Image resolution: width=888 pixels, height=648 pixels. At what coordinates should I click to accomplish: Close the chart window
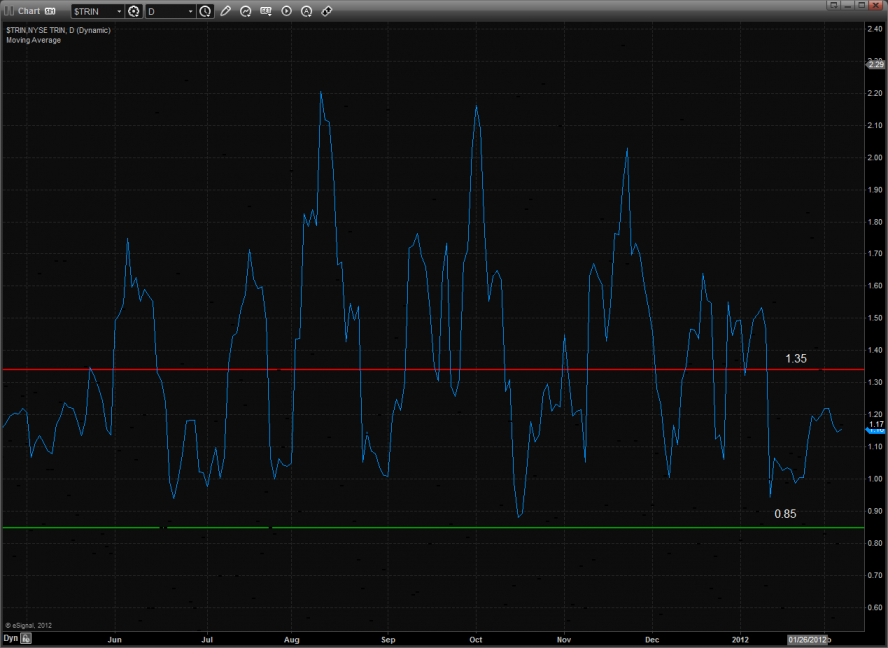click(876, 5)
